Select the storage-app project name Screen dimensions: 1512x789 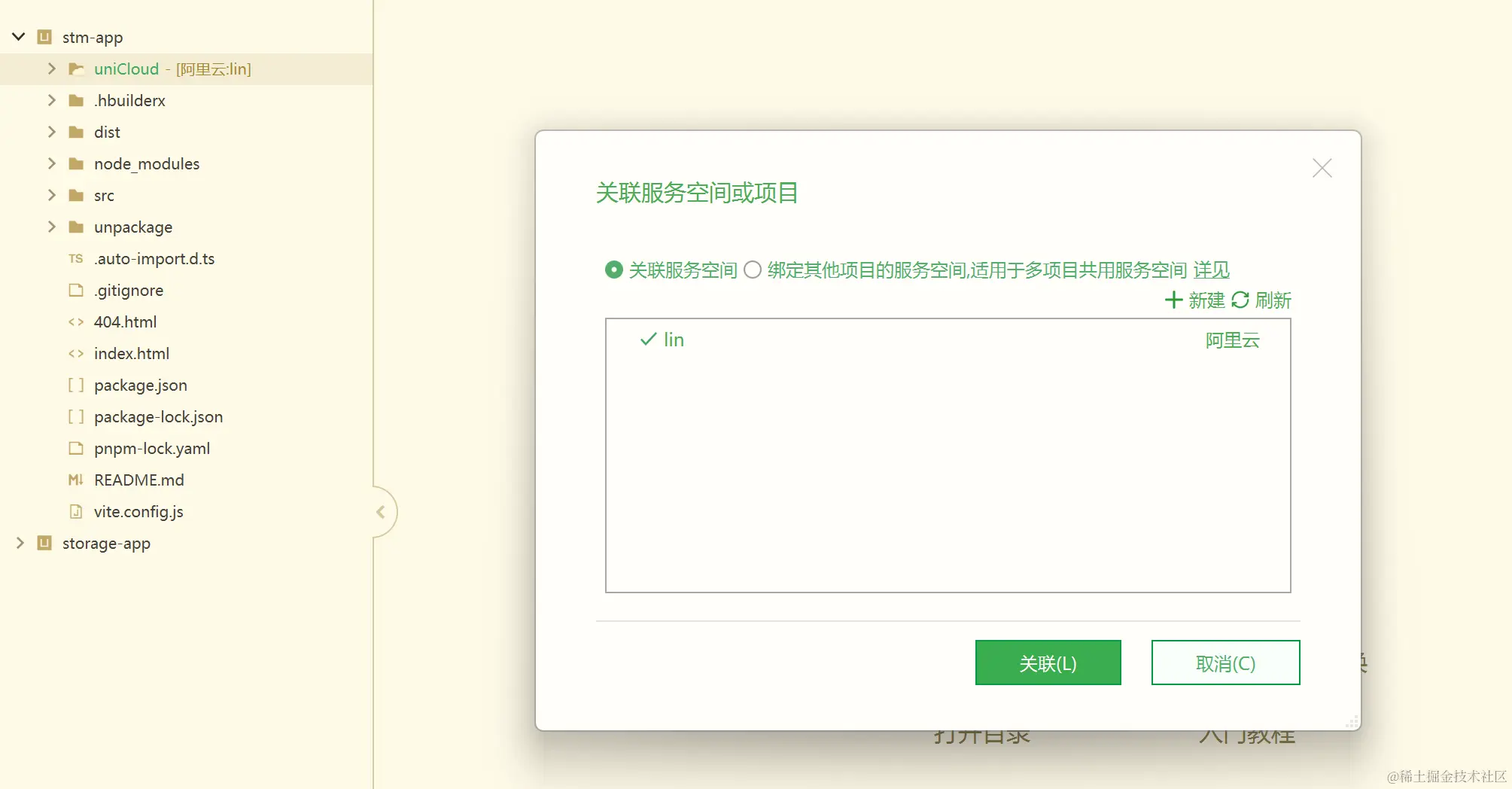tap(106, 543)
